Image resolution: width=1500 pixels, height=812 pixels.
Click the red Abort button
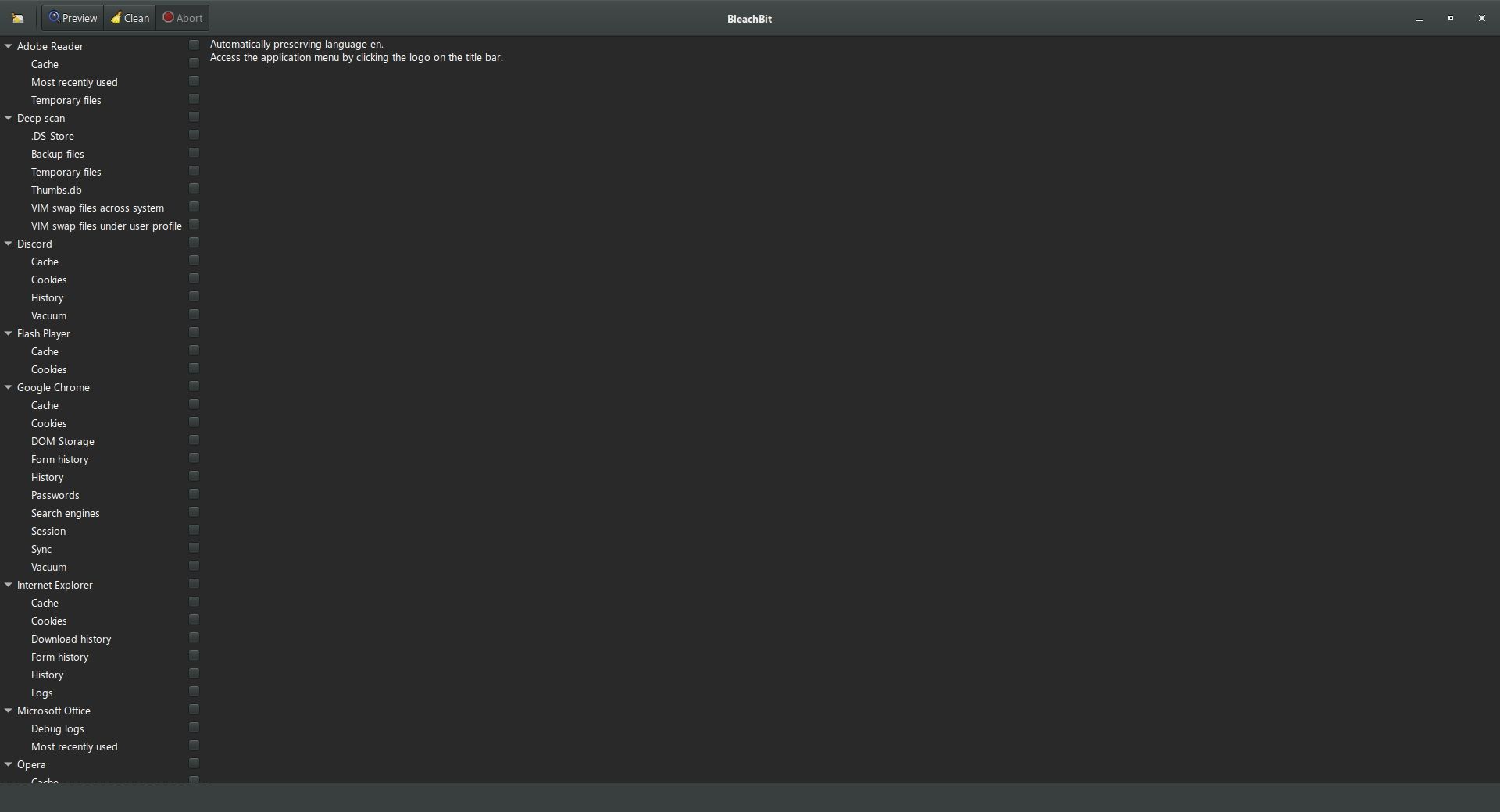[183, 18]
